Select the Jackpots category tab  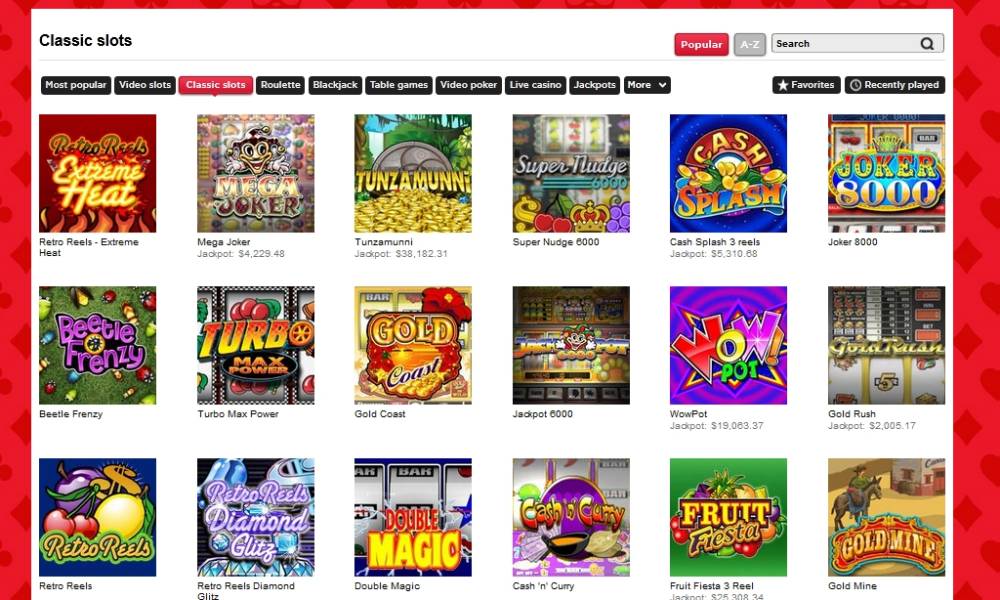[x=594, y=85]
